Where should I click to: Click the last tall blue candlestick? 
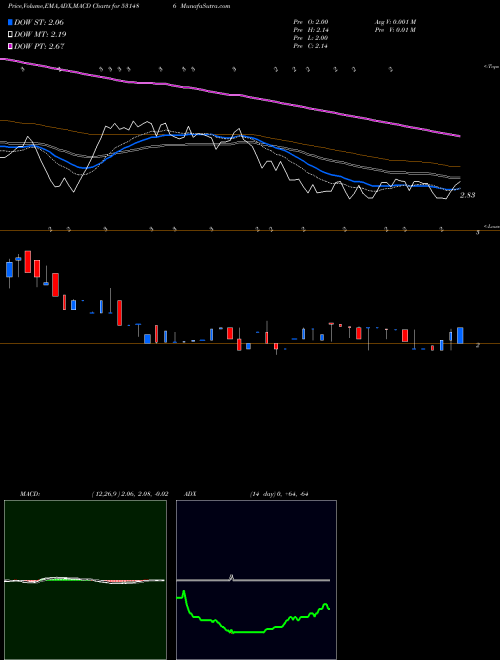pos(460,335)
